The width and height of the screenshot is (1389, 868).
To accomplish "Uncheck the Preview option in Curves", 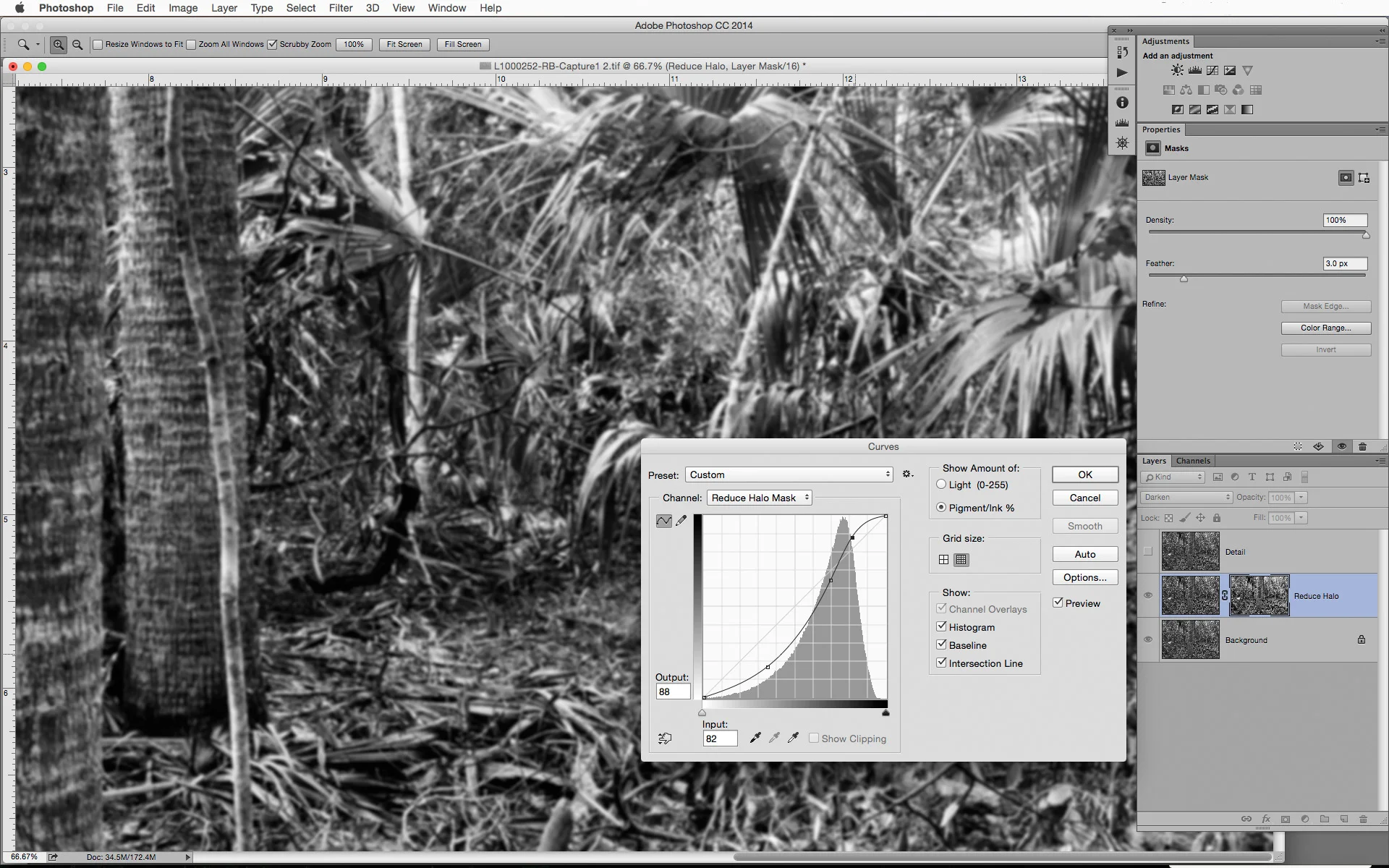I will click(x=1058, y=603).
